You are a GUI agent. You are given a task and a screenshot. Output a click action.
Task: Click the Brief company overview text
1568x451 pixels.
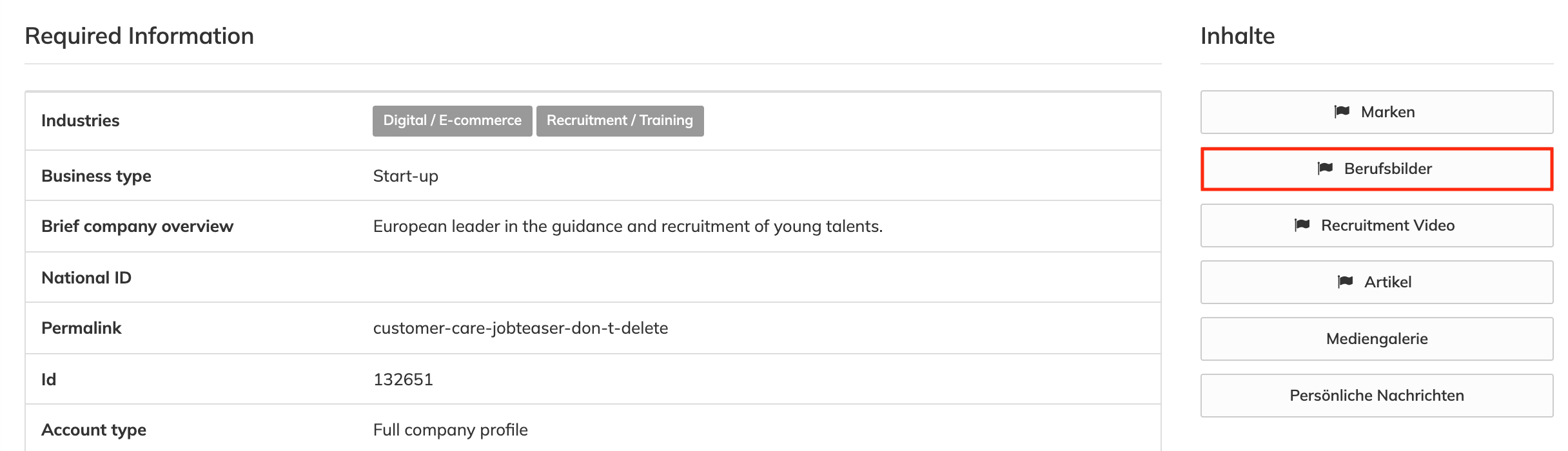click(629, 226)
